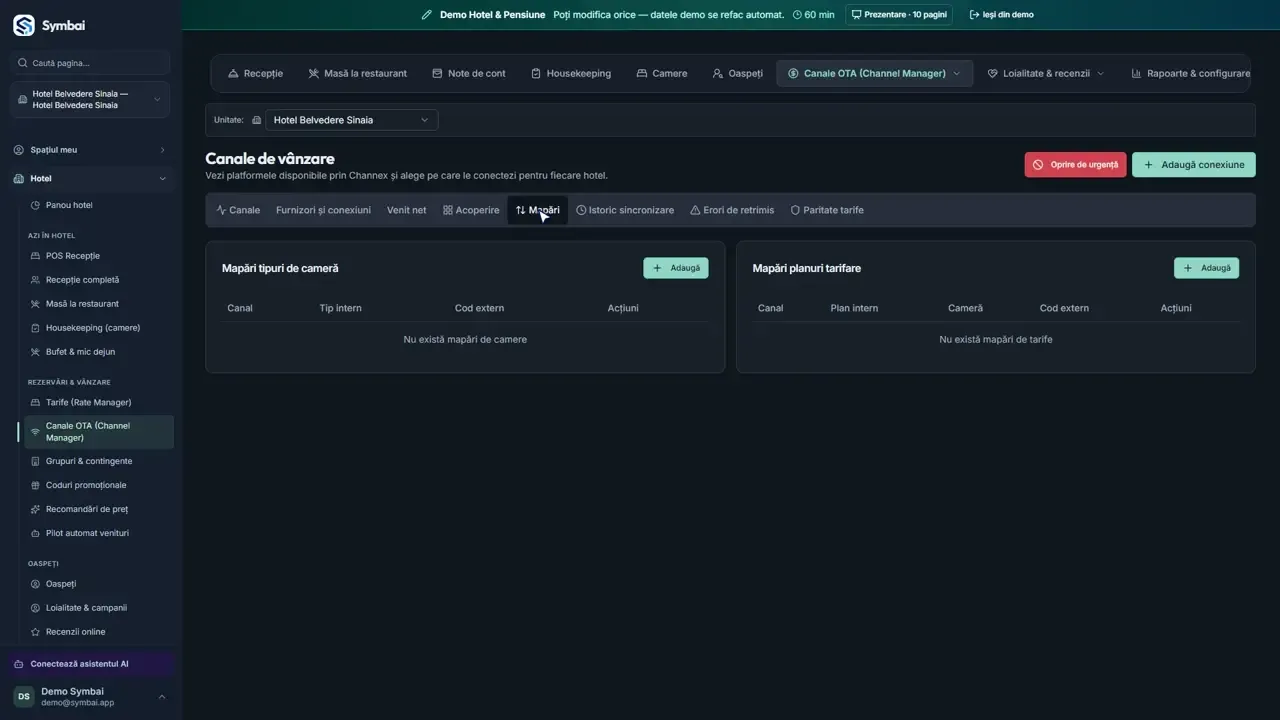Click the Recomandări de preț icon
Screen dimensions: 1280x720
pos(36,509)
